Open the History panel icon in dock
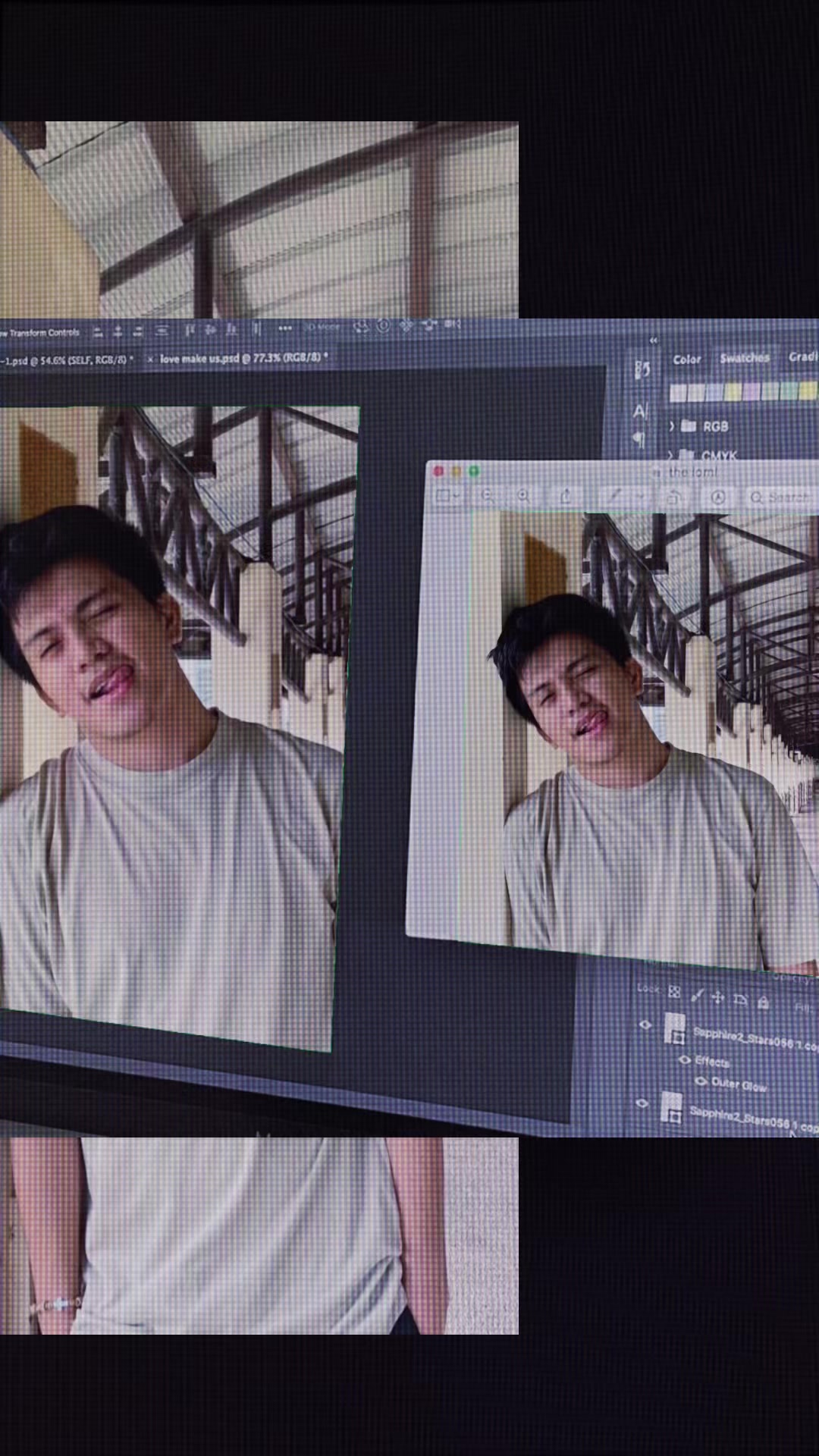The width and height of the screenshot is (819, 1456). 643,369
